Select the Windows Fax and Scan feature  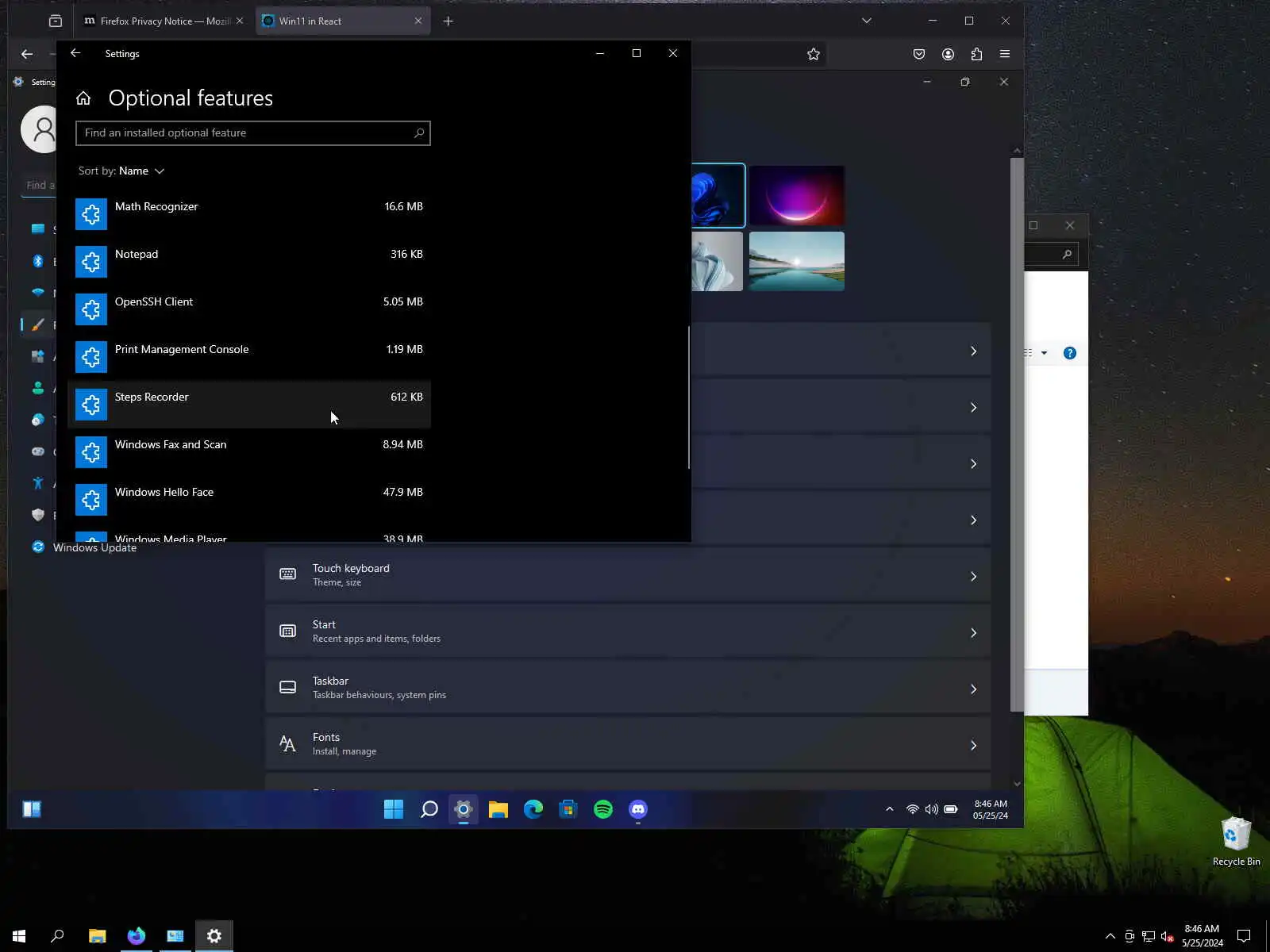point(249,452)
